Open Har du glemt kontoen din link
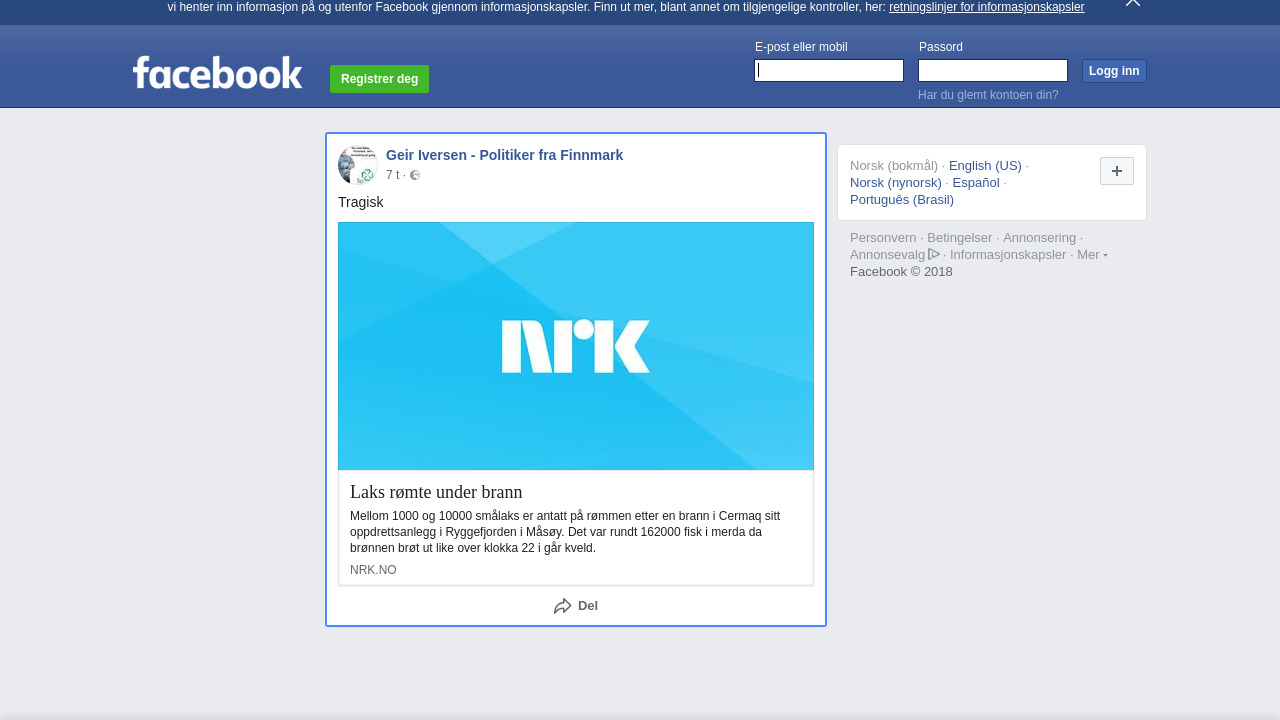1280x720 pixels. click(988, 95)
